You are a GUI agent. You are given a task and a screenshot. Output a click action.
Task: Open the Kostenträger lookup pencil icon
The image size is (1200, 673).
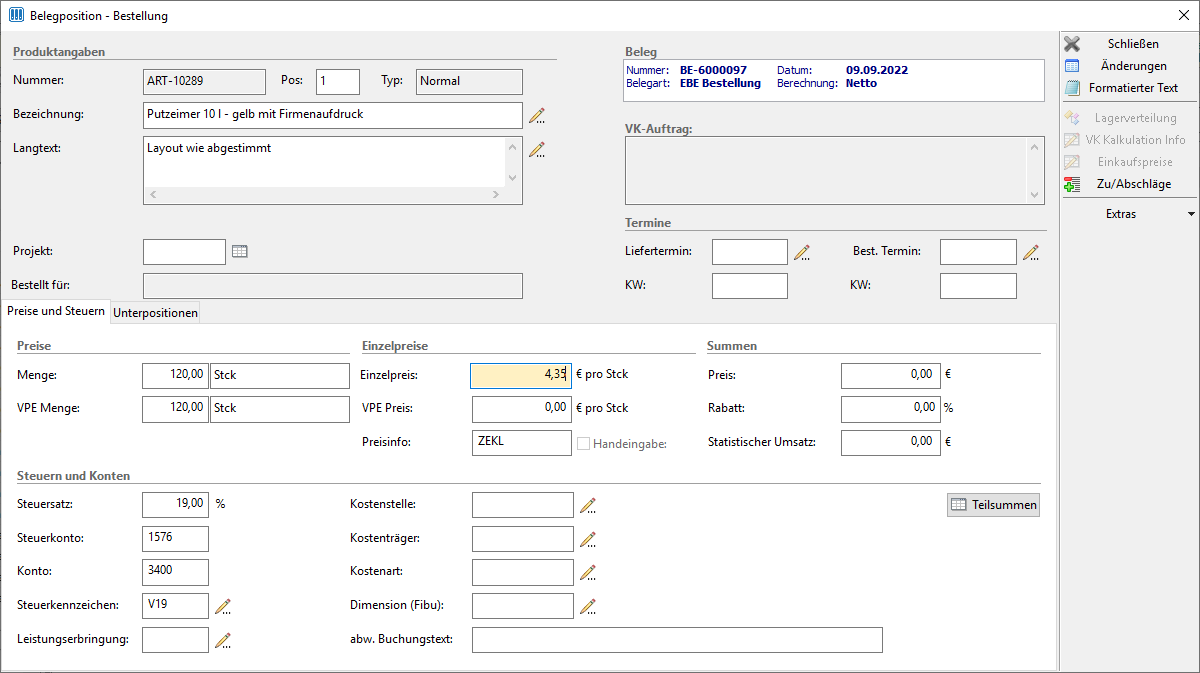pyautogui.click(x=588, y=539)
